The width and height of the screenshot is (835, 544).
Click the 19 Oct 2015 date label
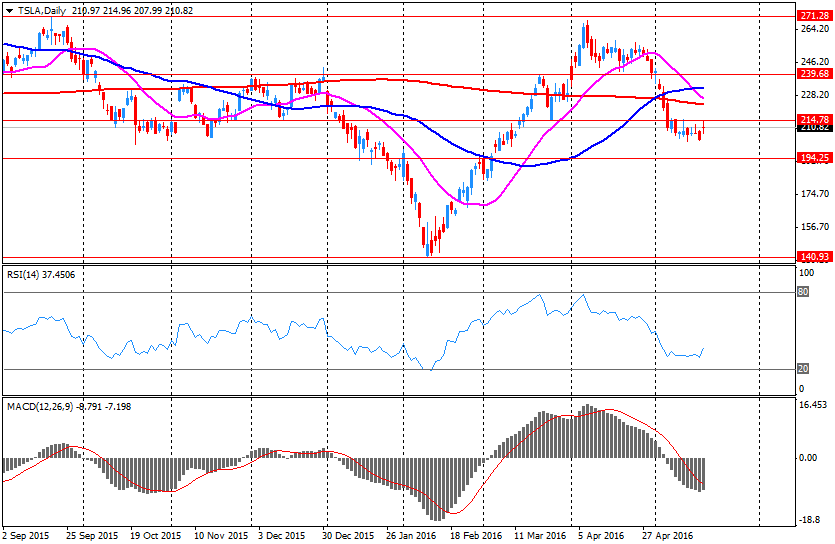coord(154,535)
